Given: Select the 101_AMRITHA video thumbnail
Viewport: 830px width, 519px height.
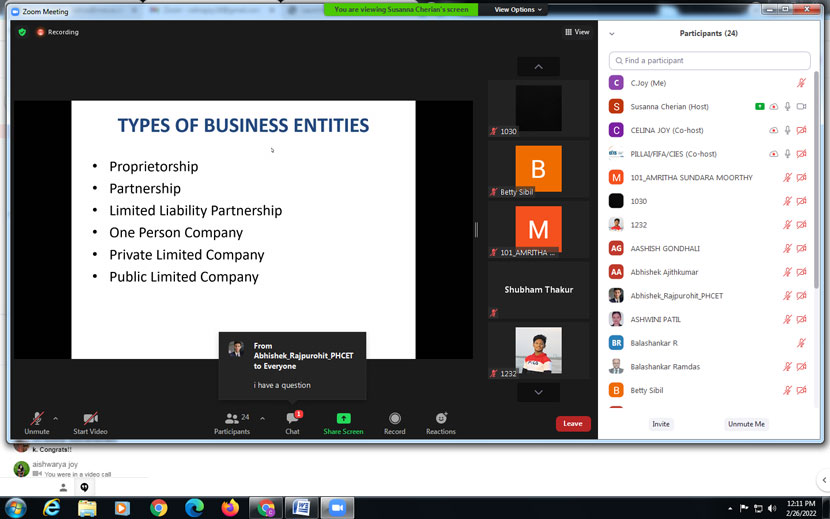Looking at the screenshot, I should [x=538, y=229].
